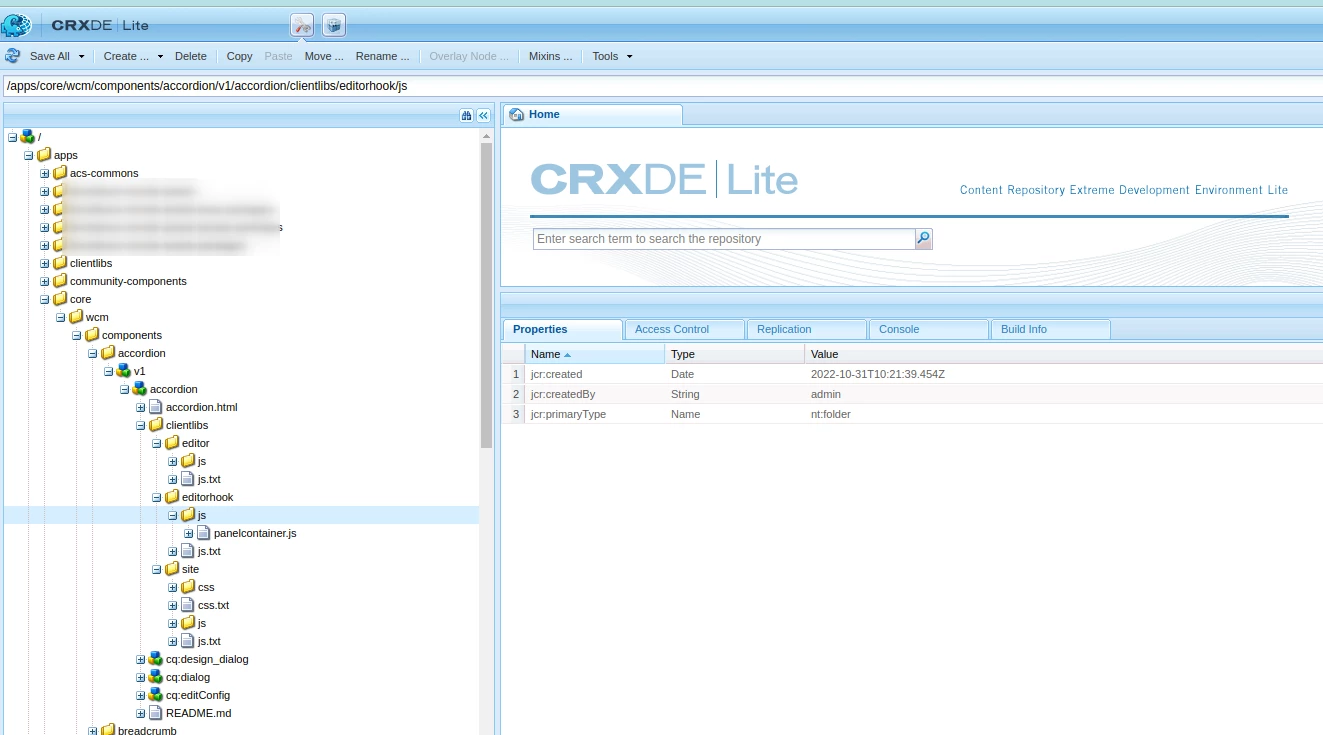Click the root node icon beside /
Screen dimensions: 1323x735
click(28, 137)
